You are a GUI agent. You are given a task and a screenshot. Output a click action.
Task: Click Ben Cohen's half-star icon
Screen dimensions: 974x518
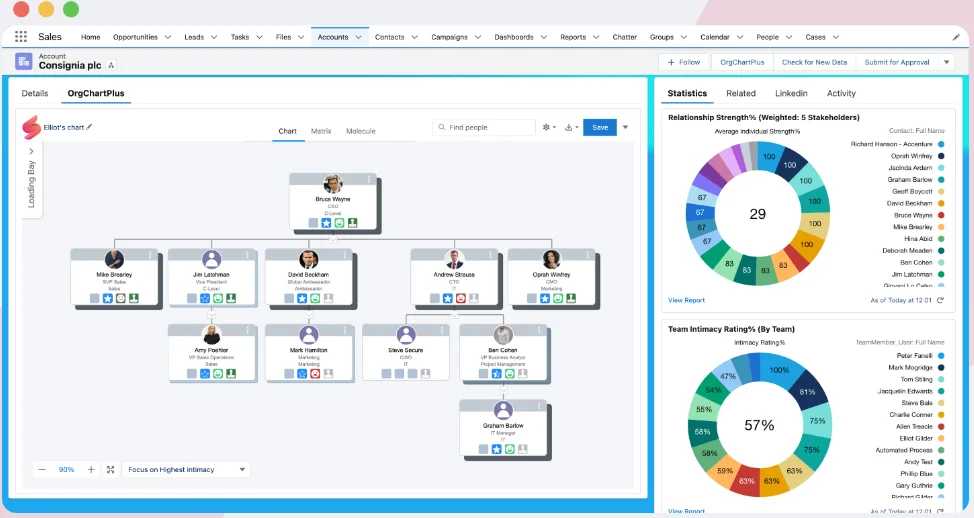click(496, 373)
